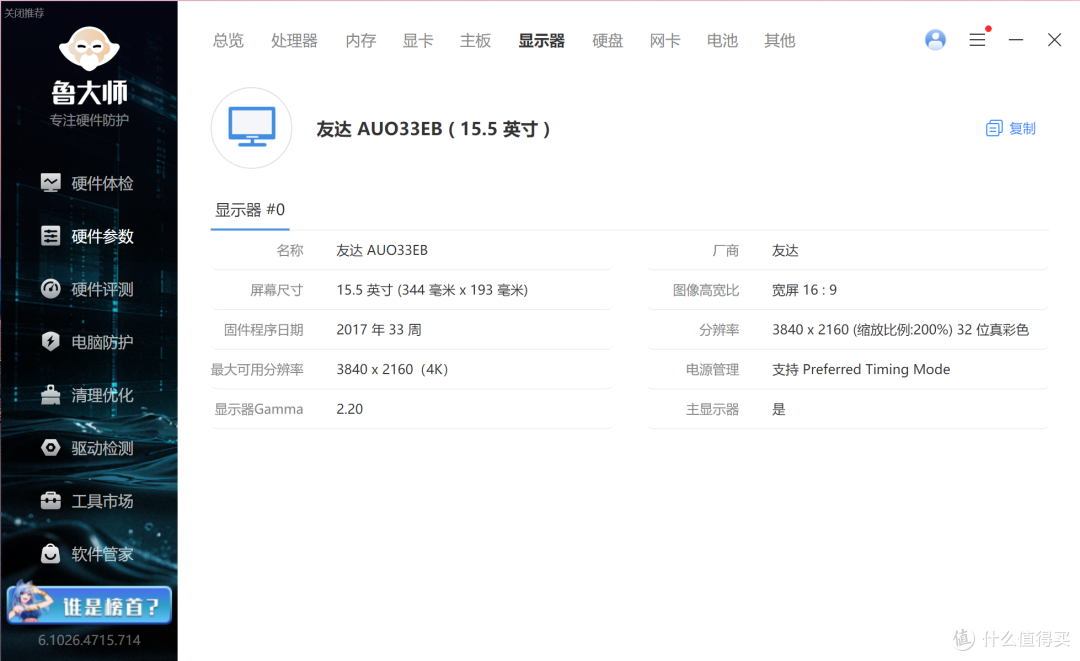Click the Gamma value 2.20
This screenshot has width=1080, height=661.
pyautogui.click(x=349, y=409)
